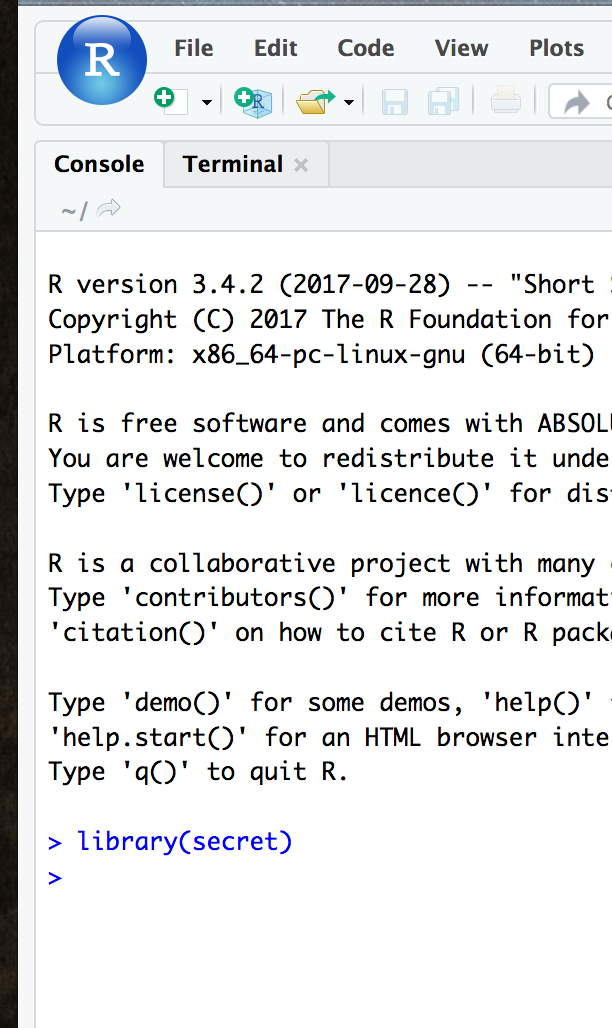This screenshot has height=1028, width=612.
Task: Save all open documents
Action: 443,102
